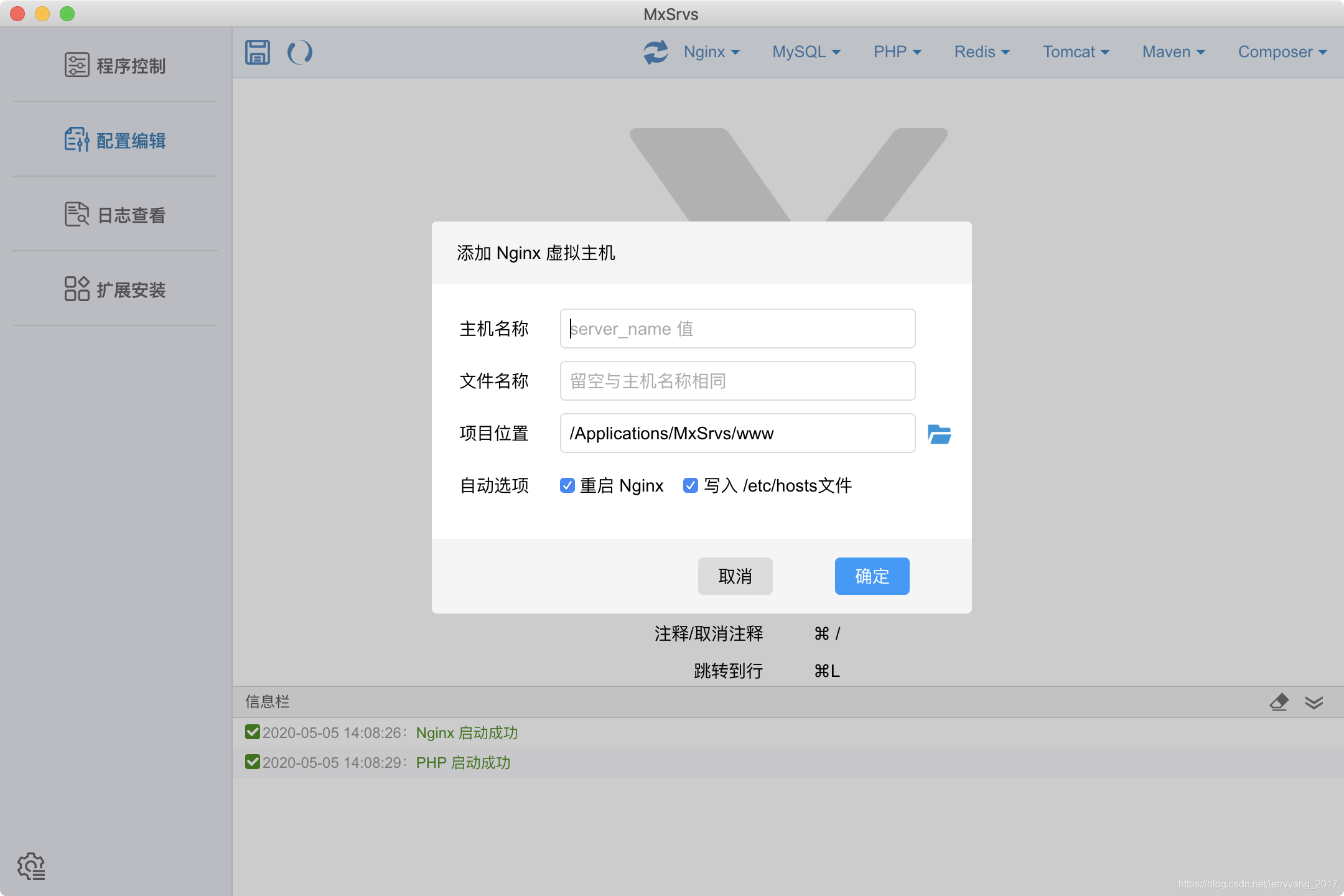Open settings gear icon at sidebar bottom
Screen dimensions: 1344x896
[31, 866]
